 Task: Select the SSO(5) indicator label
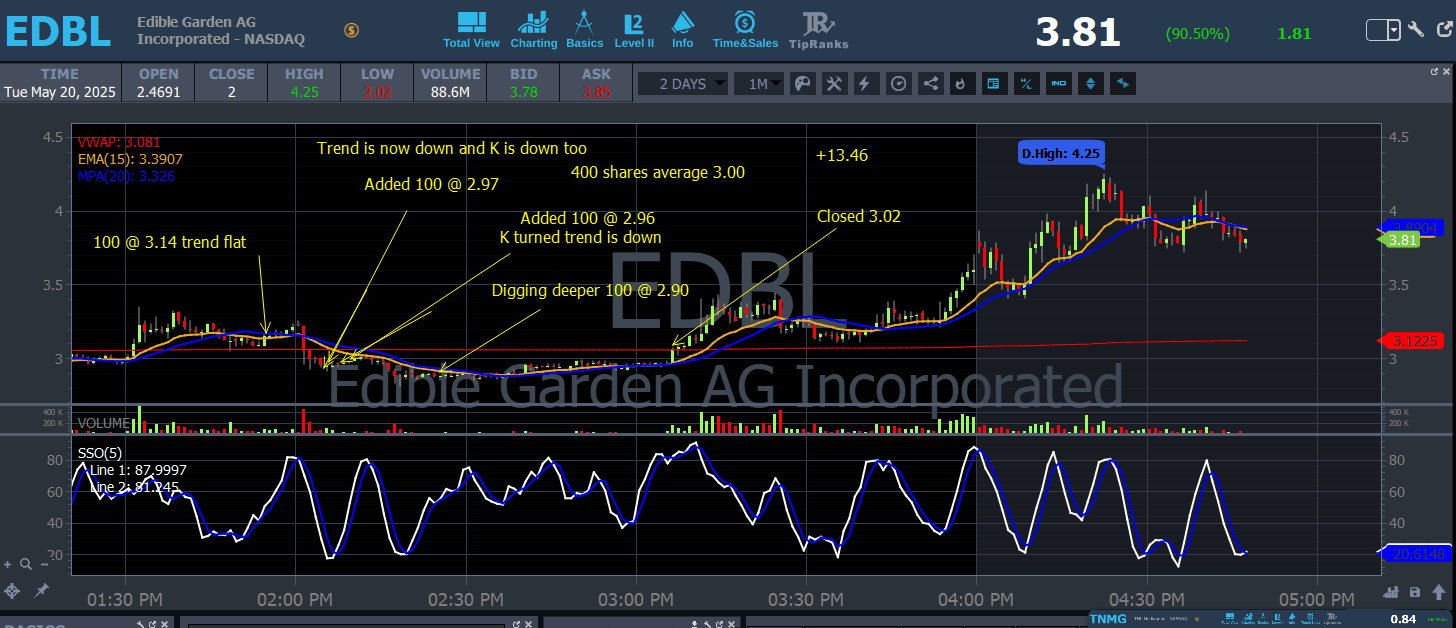(99, 452)
